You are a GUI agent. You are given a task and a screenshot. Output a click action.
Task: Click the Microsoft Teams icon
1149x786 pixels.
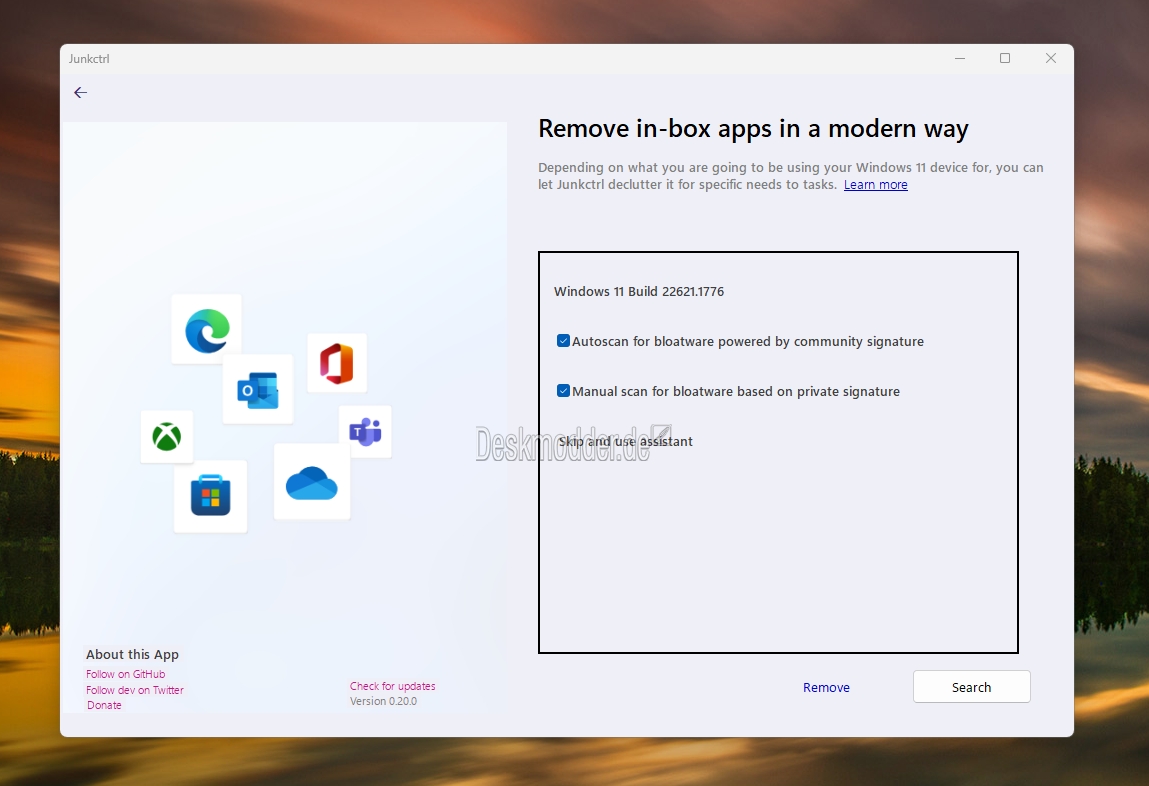pos(366,432)
